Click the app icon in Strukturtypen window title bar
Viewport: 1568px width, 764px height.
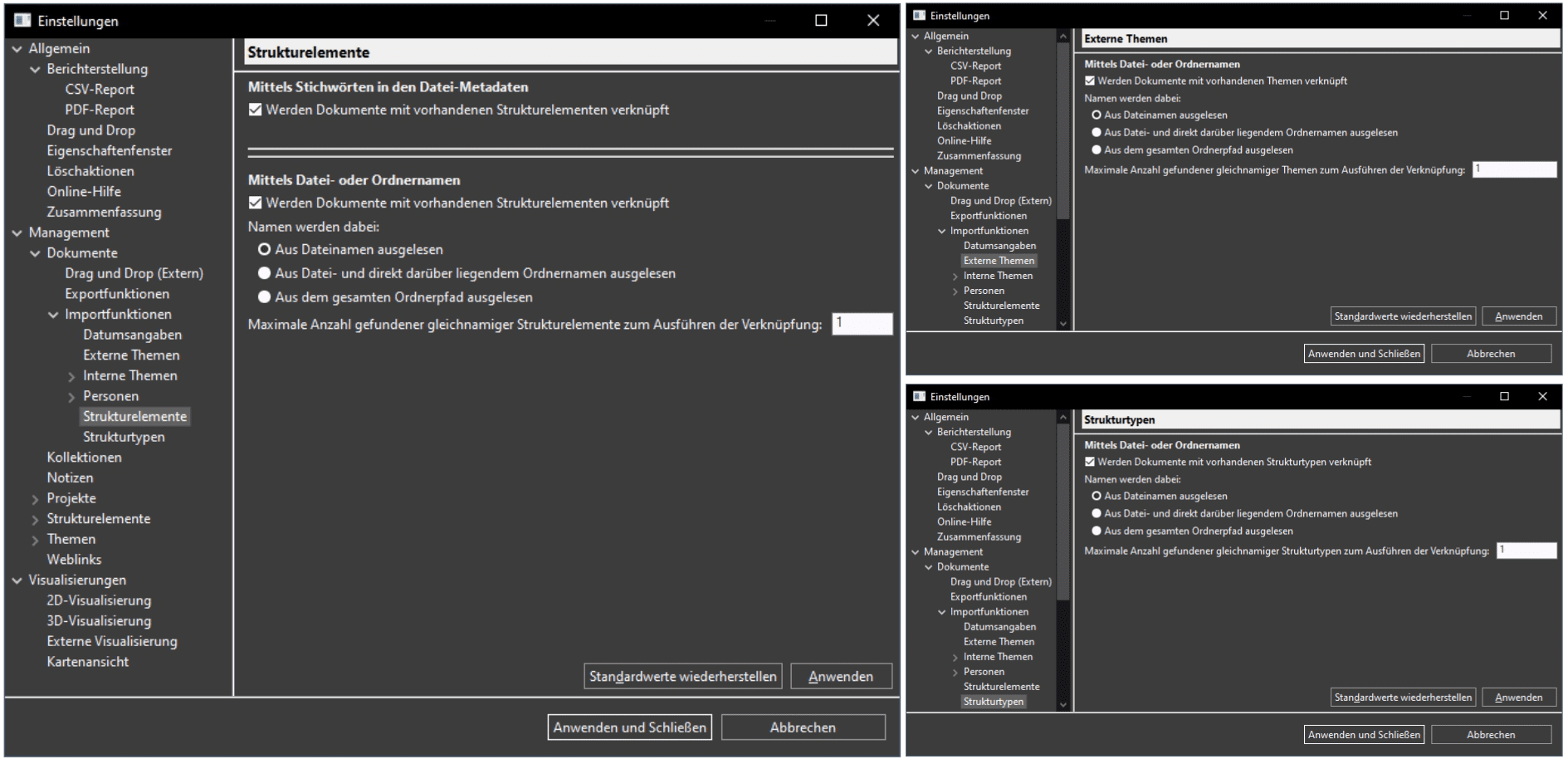pyautogui.click(x=919, y=396)
